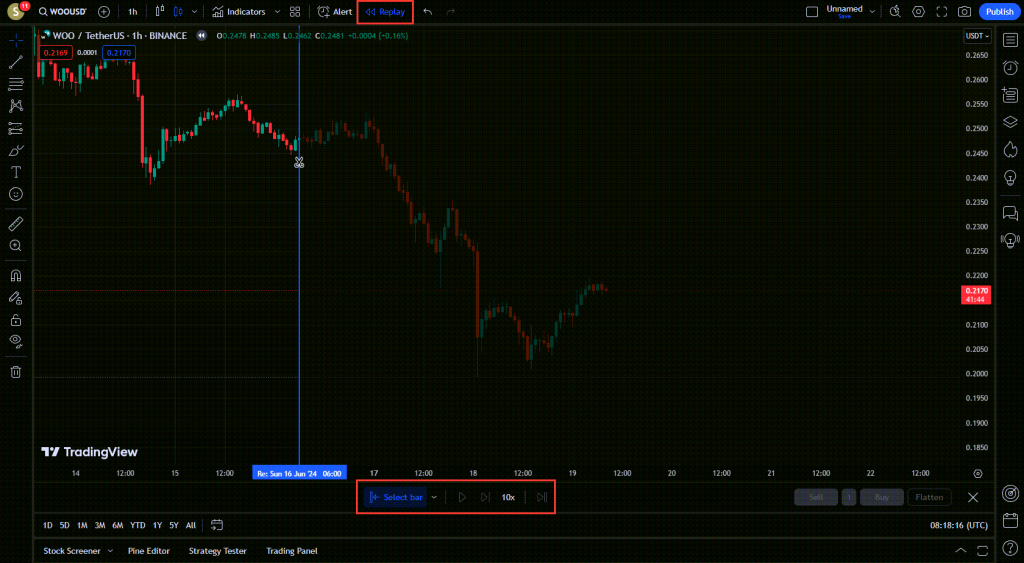Open the watchlist panel icon
Viewport: 1024px width, 563px height.
[x=1010, y=40]
